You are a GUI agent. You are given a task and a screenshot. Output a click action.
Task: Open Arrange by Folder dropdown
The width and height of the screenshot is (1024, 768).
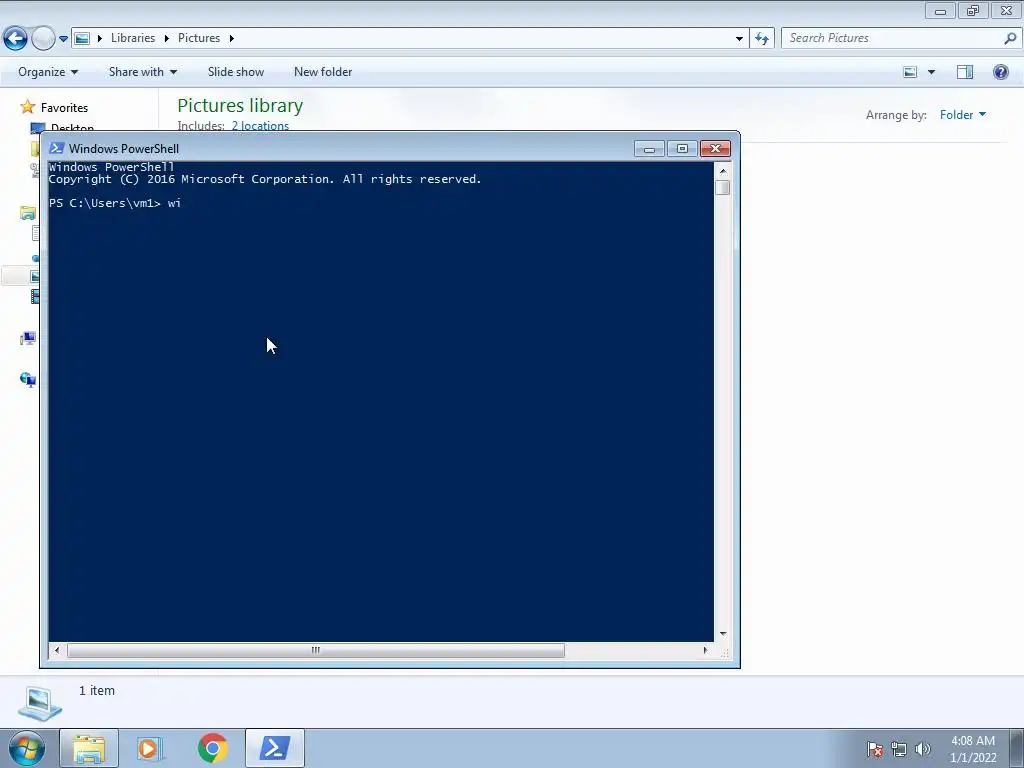click(x=963, y=115)
